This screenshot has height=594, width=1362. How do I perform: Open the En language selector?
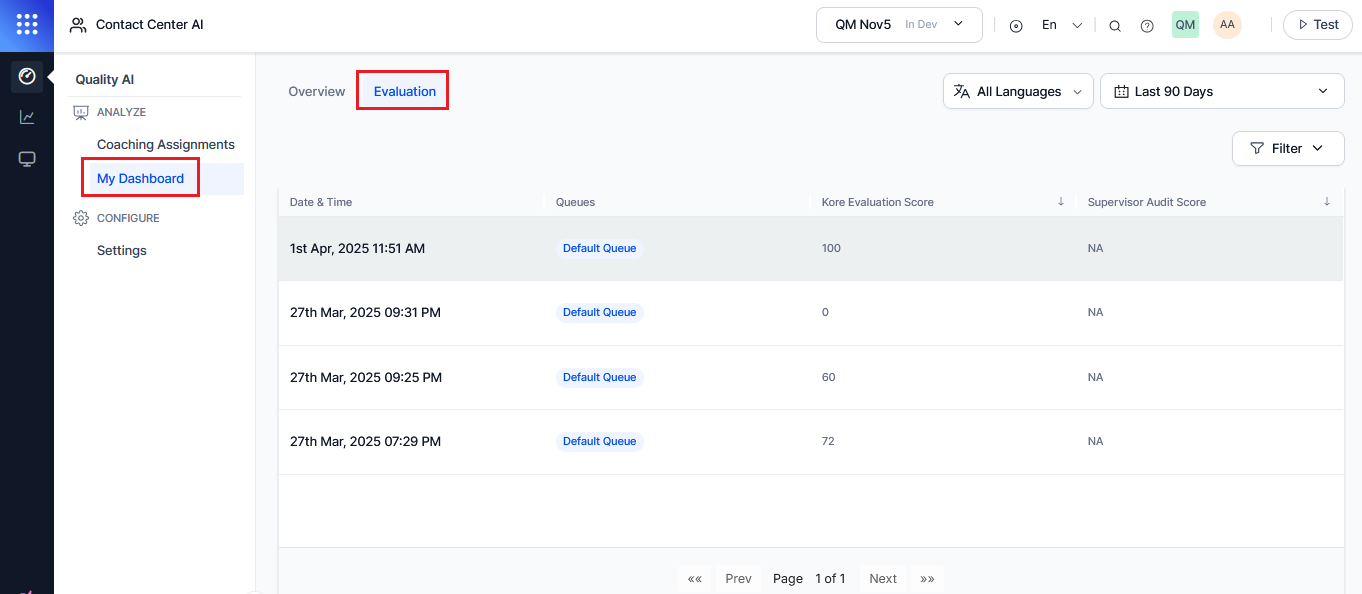tap(1061, 25)
